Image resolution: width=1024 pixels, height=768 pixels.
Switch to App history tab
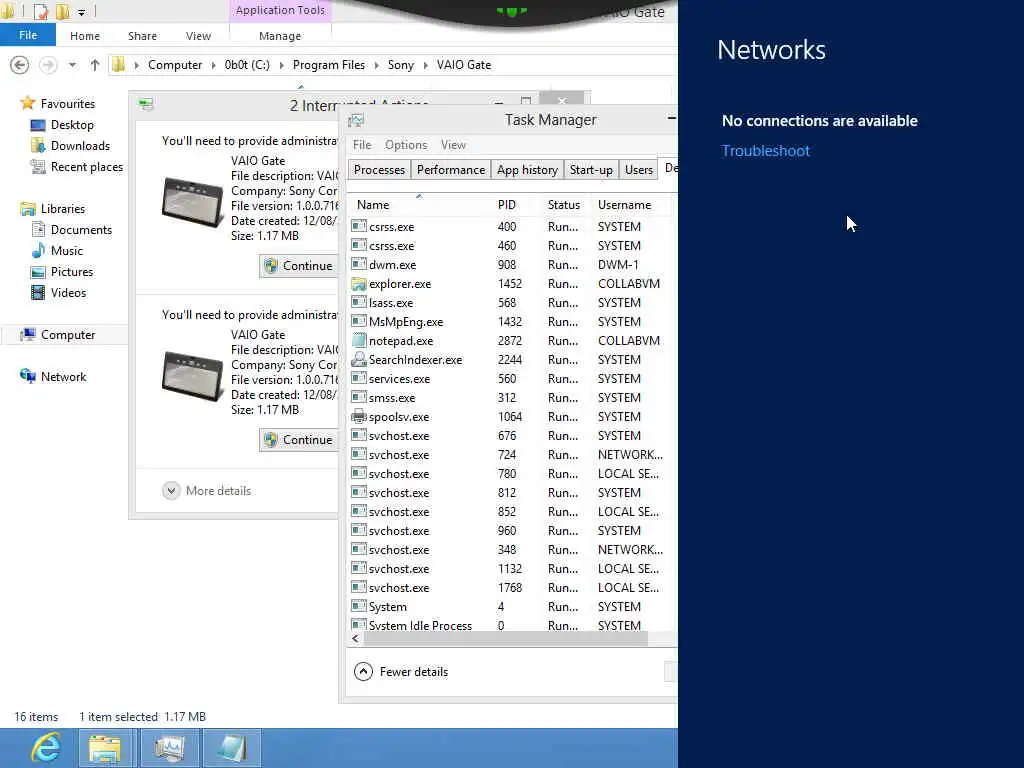tap(527, 170)
